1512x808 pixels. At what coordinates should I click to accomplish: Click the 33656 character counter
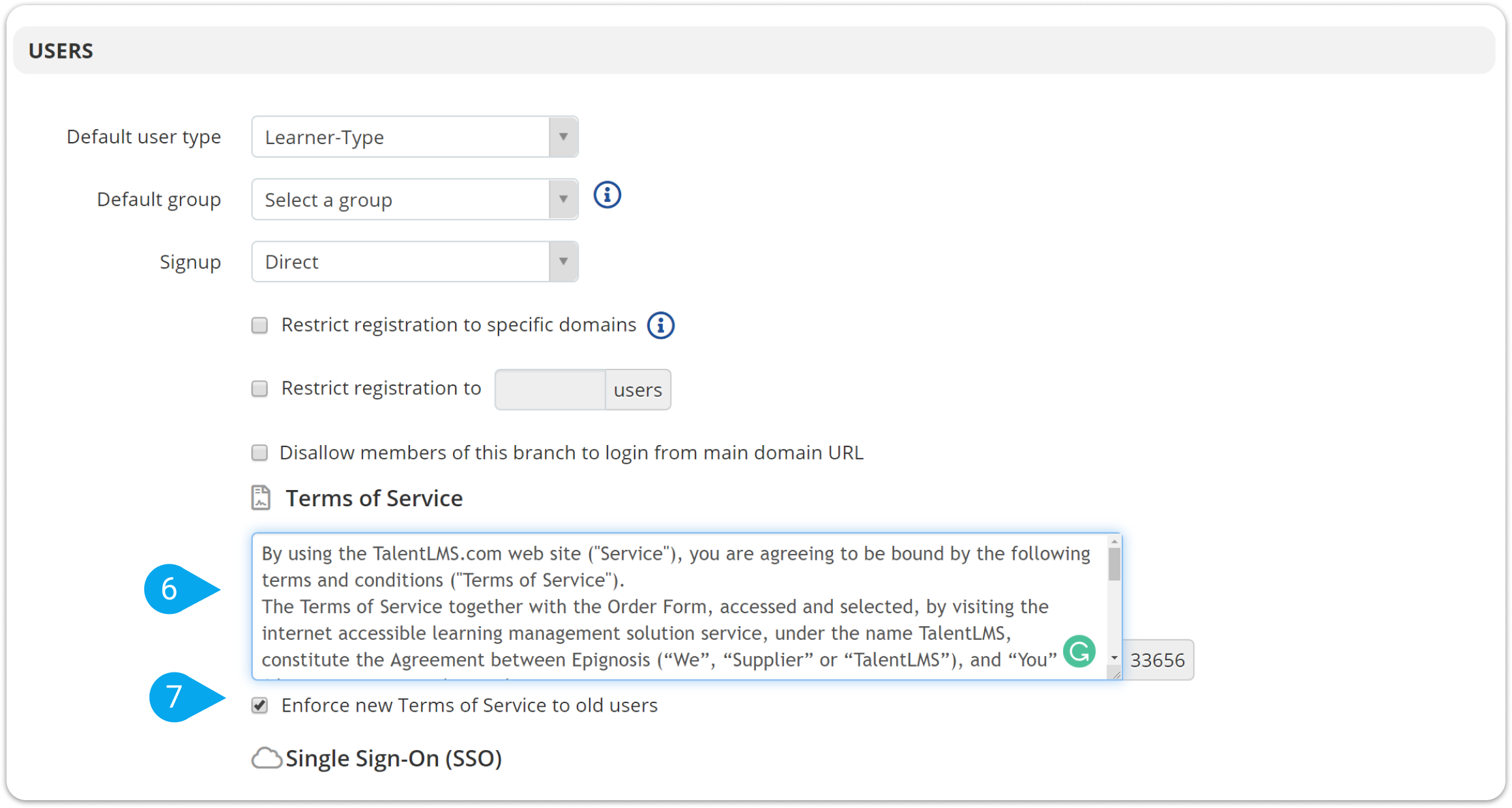(x=1158, y=660)
